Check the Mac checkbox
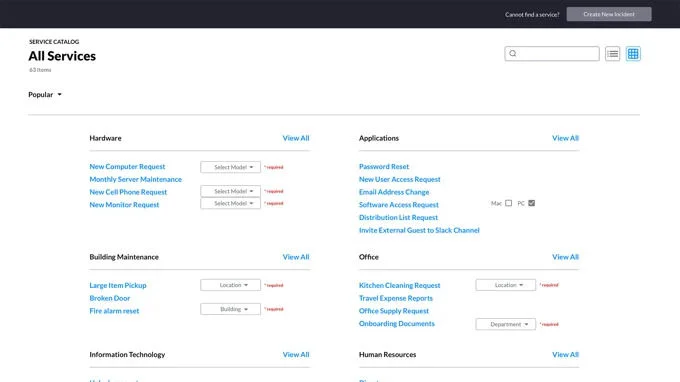Viewport: 680px width, 382px height. coord(508,203)
